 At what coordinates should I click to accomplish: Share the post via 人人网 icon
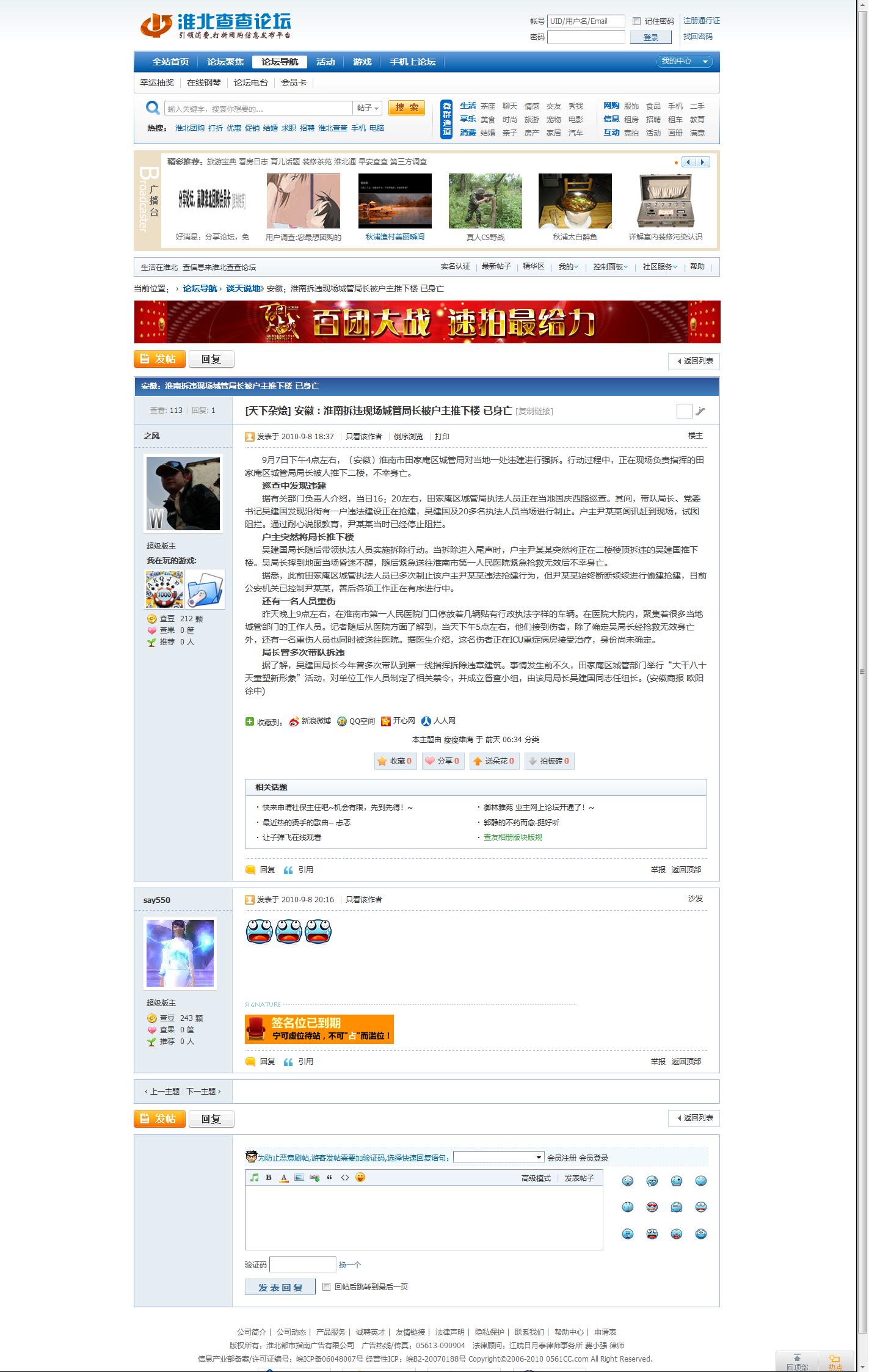point(426,721)
